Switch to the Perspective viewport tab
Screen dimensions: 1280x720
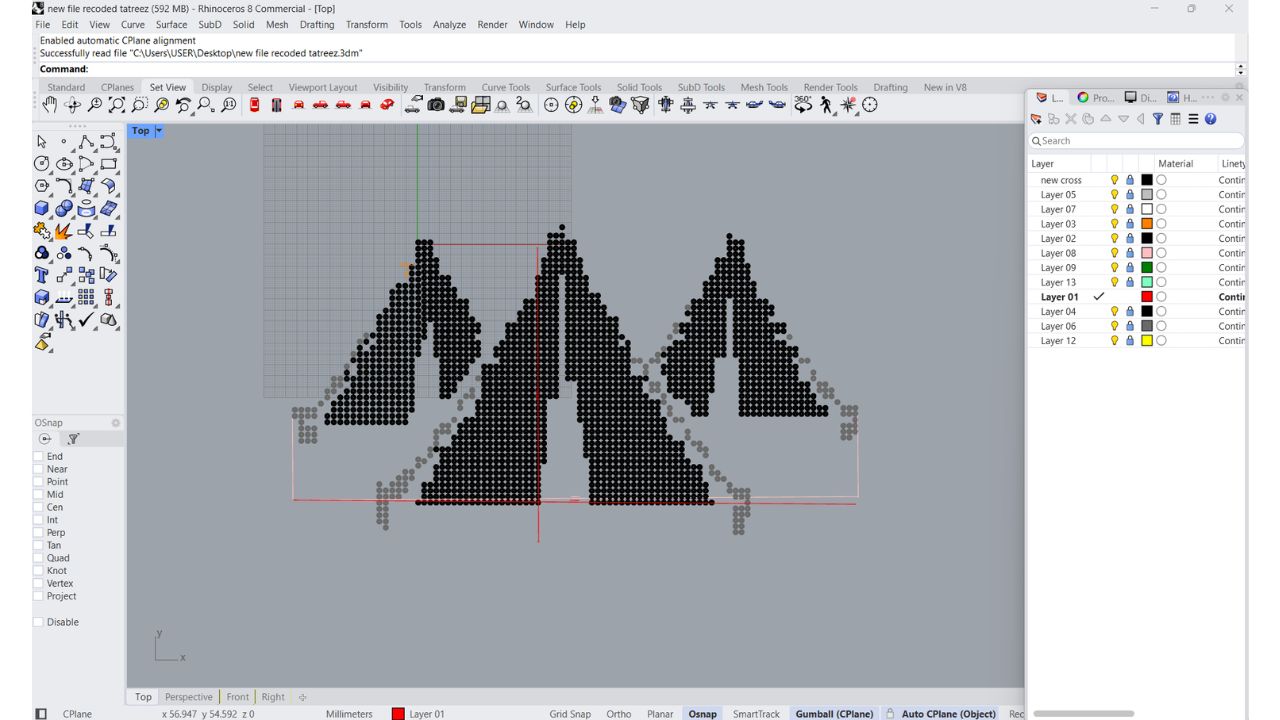pos(189,697)
